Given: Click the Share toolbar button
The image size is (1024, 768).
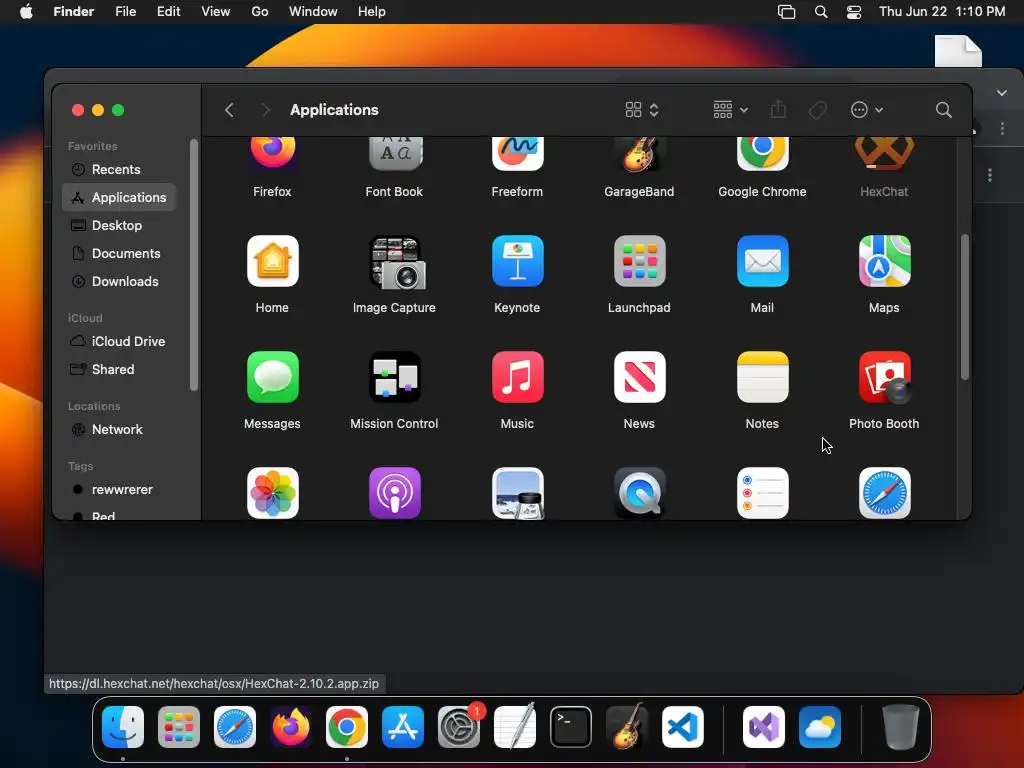Looking at the screenshot, I should tap(778, 110).
